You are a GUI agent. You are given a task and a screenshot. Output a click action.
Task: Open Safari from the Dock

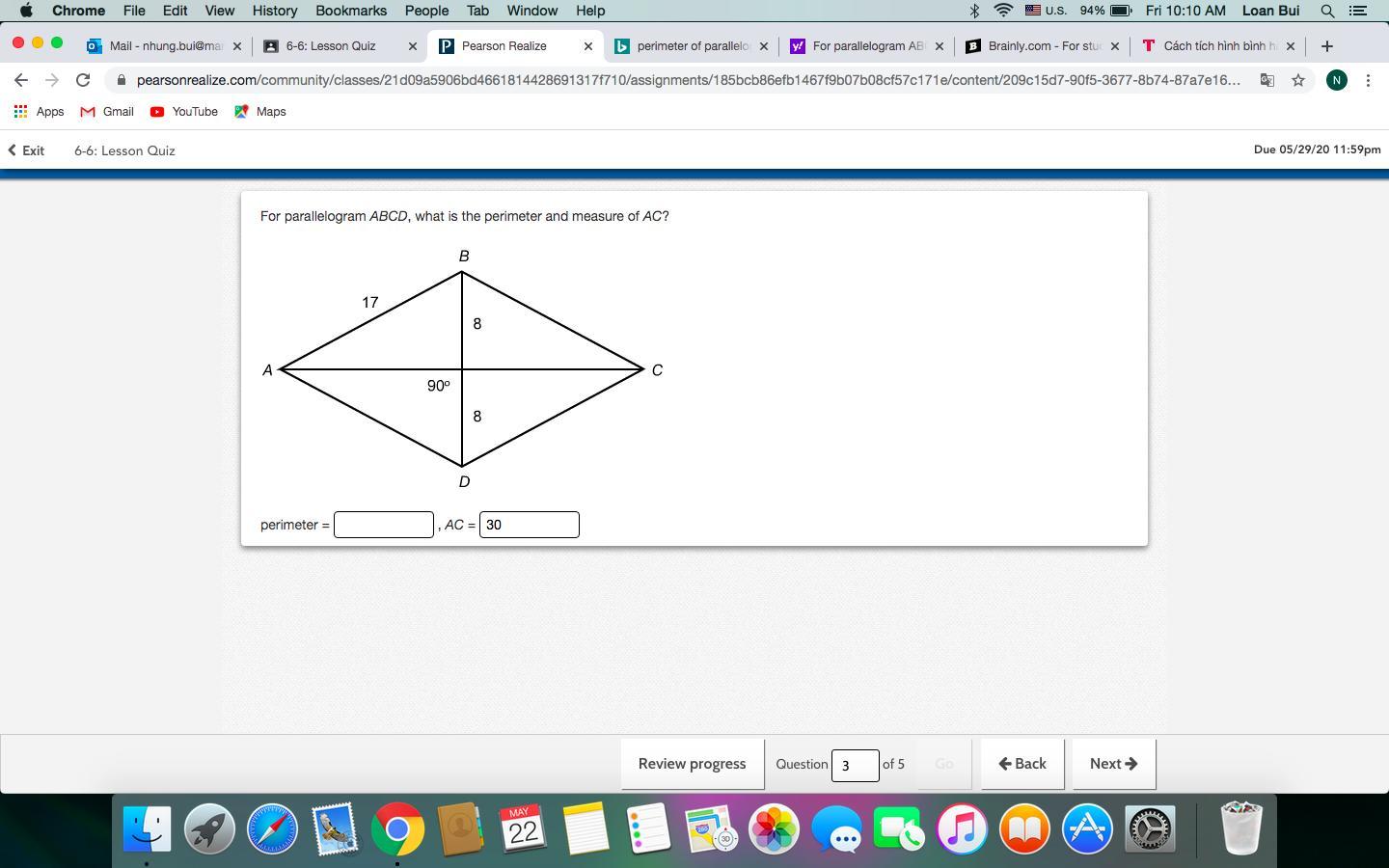(272, 828)
